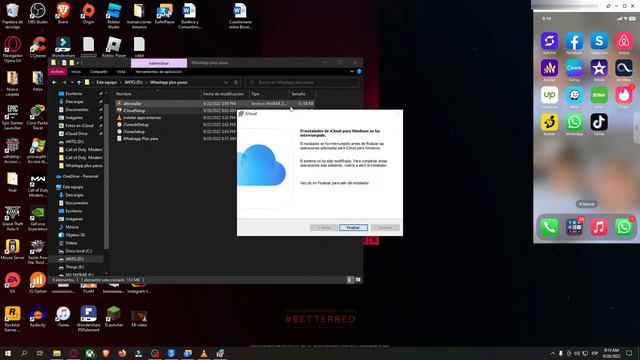Select iCloud Drive in navigation pane
Screen dimensions: 640x360
pyautogui.click(x=76, y=133)
